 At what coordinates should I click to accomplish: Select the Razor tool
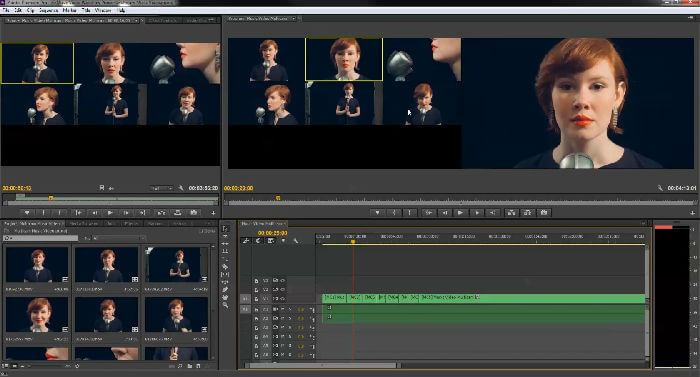tap(225, 267)
